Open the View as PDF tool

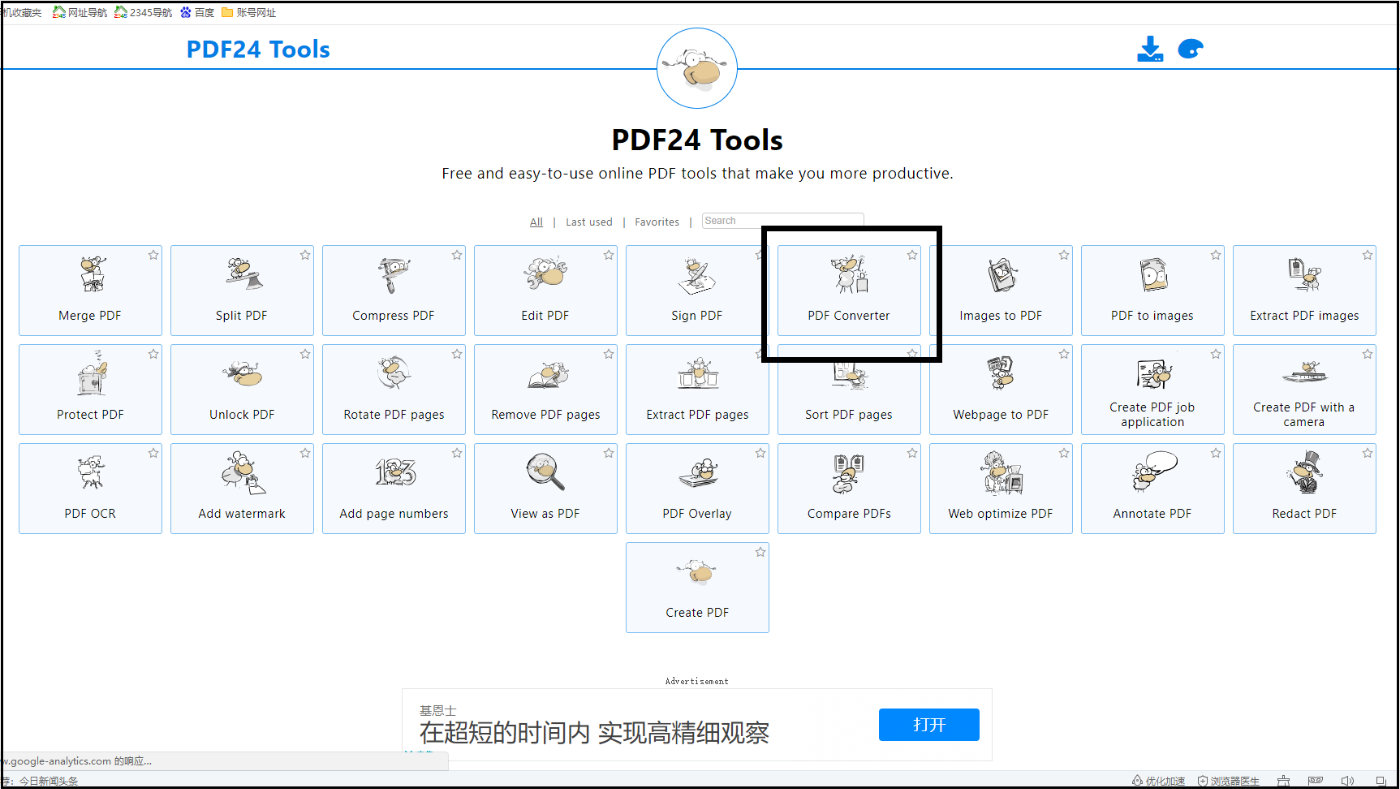pos(546,488)
